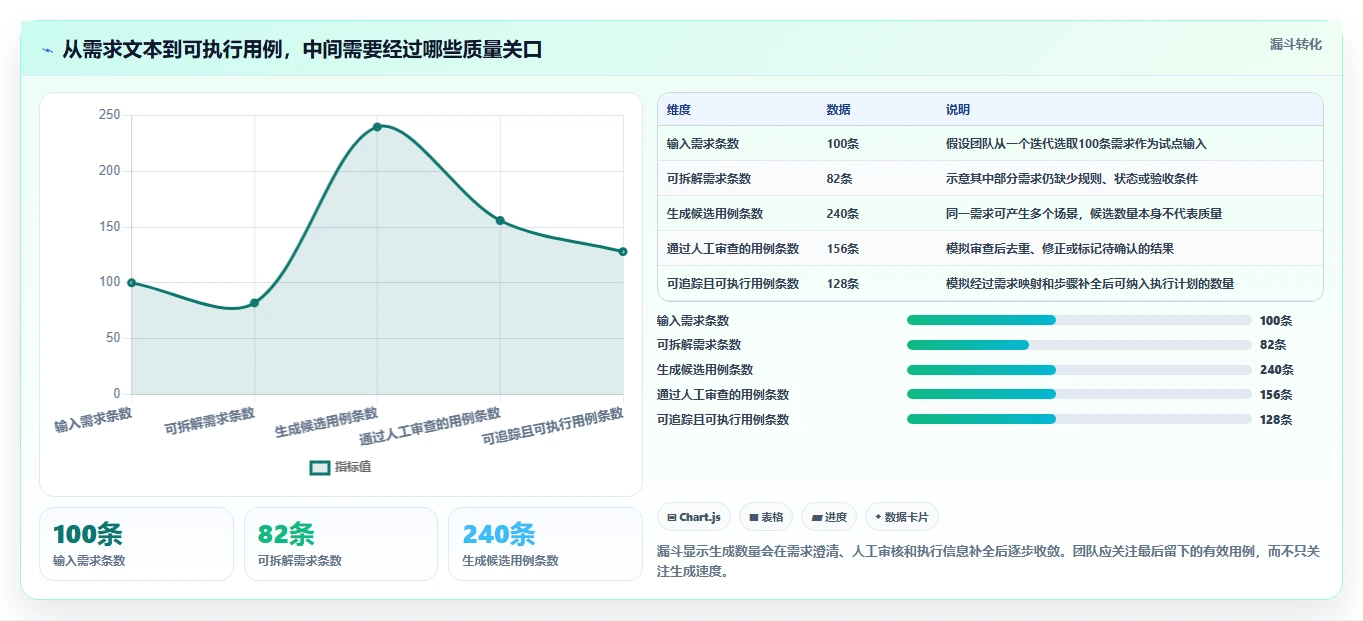Select the 进度 chip
This screenshot has height=621, width=1363.
pos(829,517)
